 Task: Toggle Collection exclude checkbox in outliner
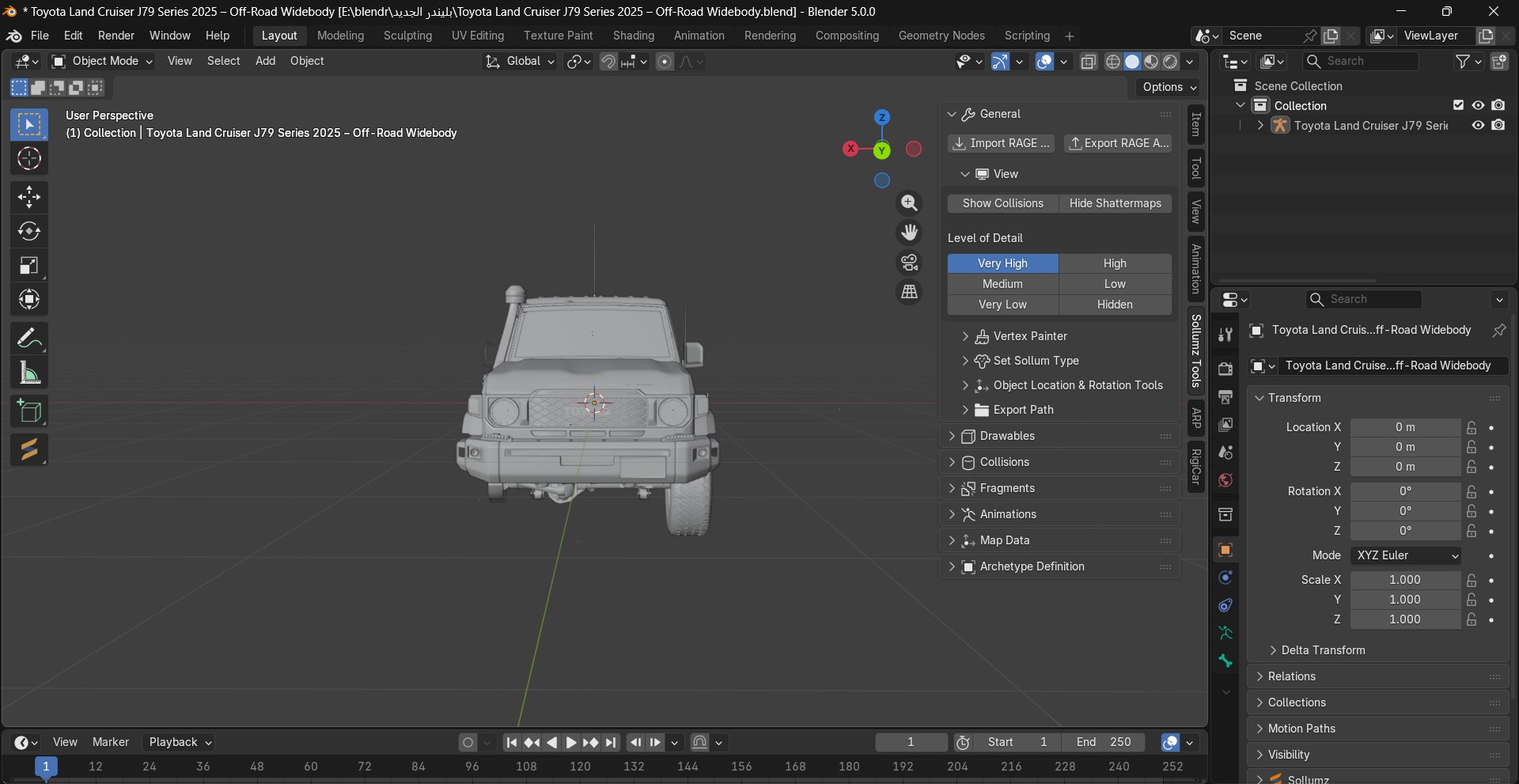point(1459,105)
